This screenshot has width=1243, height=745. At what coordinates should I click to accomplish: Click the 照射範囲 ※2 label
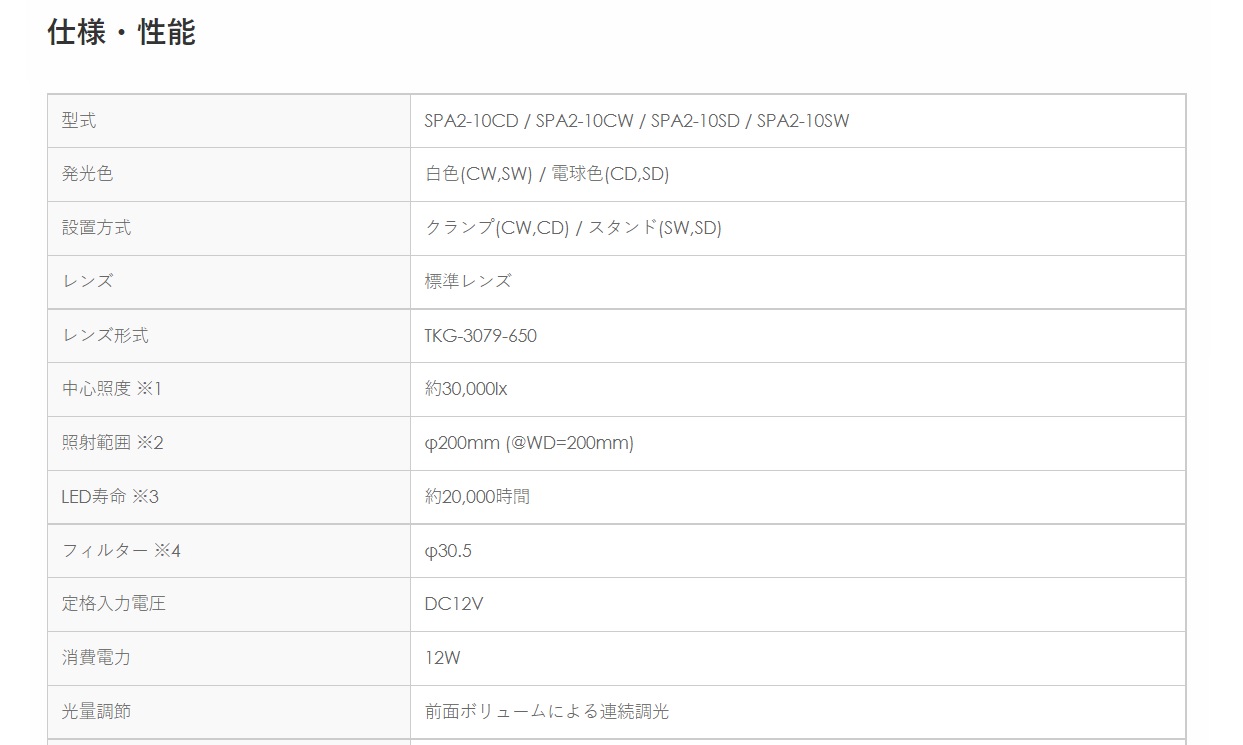(112, 442)
